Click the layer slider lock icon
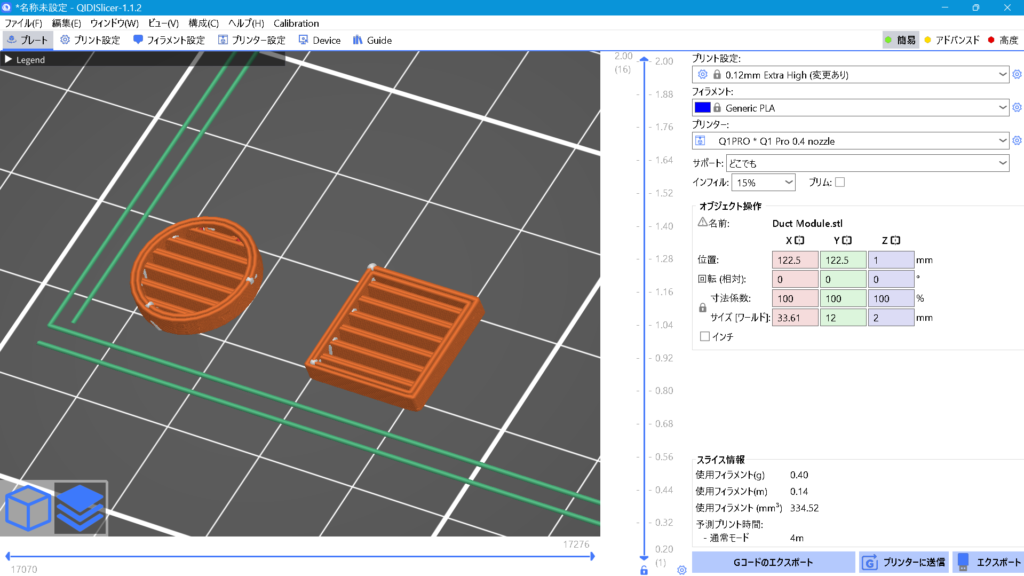The image size is (1024, 576). coord(644,570)
